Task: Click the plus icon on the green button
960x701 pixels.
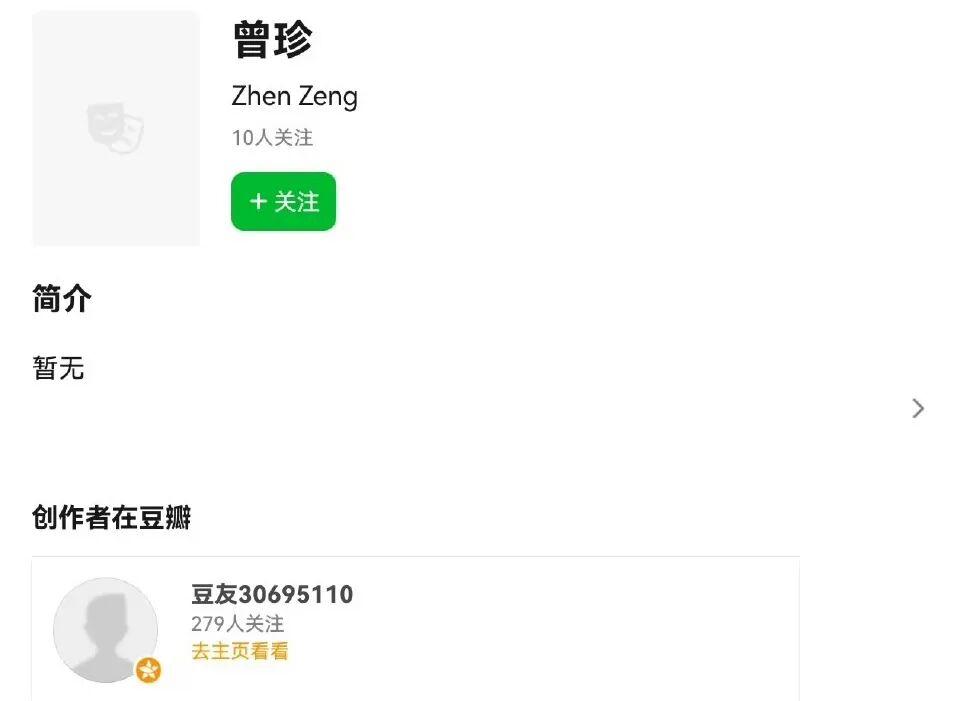Action: 258,202
